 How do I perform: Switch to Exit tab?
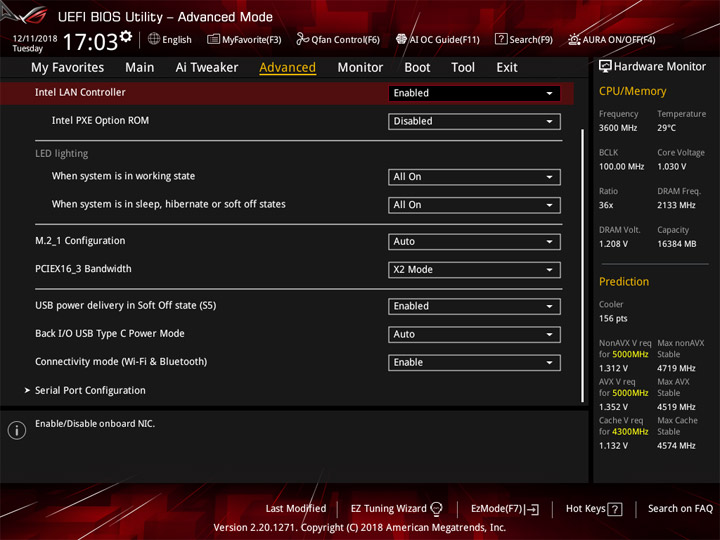[506, 68]
